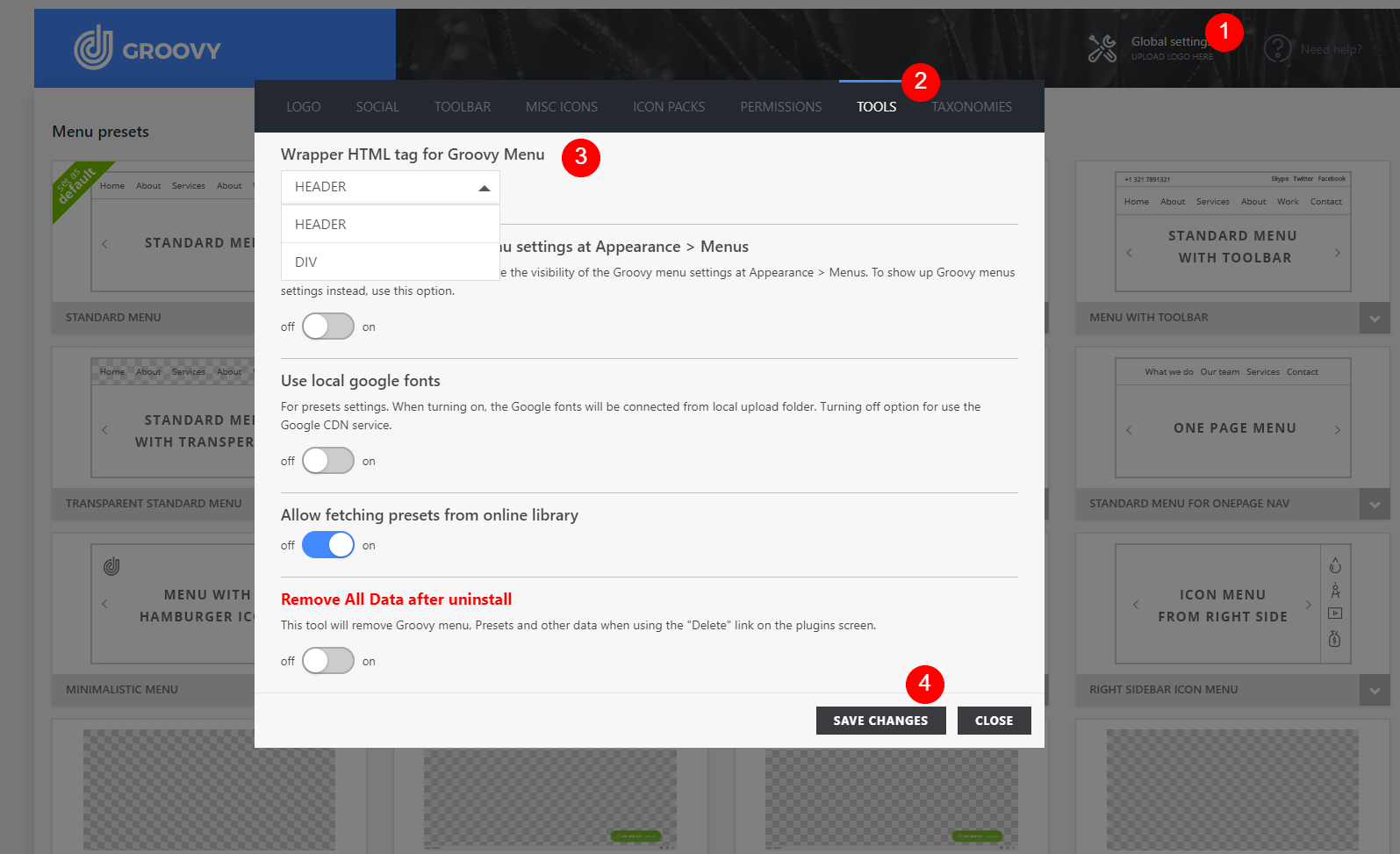Click hamburger logo icon in Minimalistic Menu preview
This screenshot has width=1400, height=854.
(111, 566)
